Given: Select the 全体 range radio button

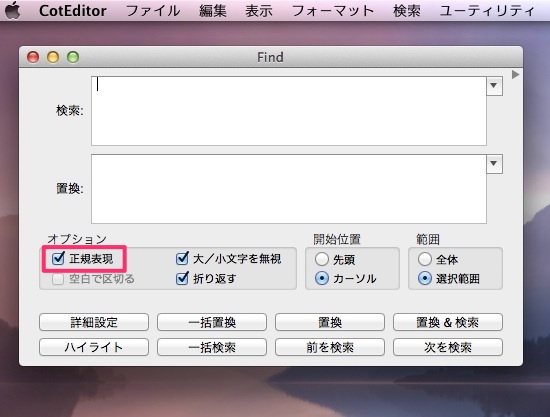Looking at the screenshot, I should [x=424, y=259].
